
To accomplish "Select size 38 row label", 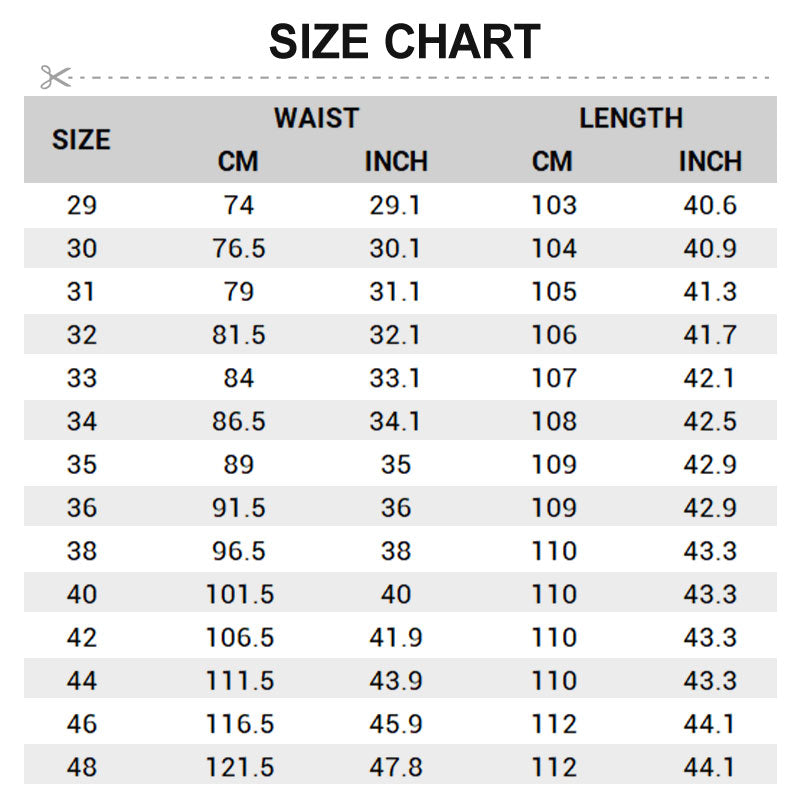I will (82, 551).
